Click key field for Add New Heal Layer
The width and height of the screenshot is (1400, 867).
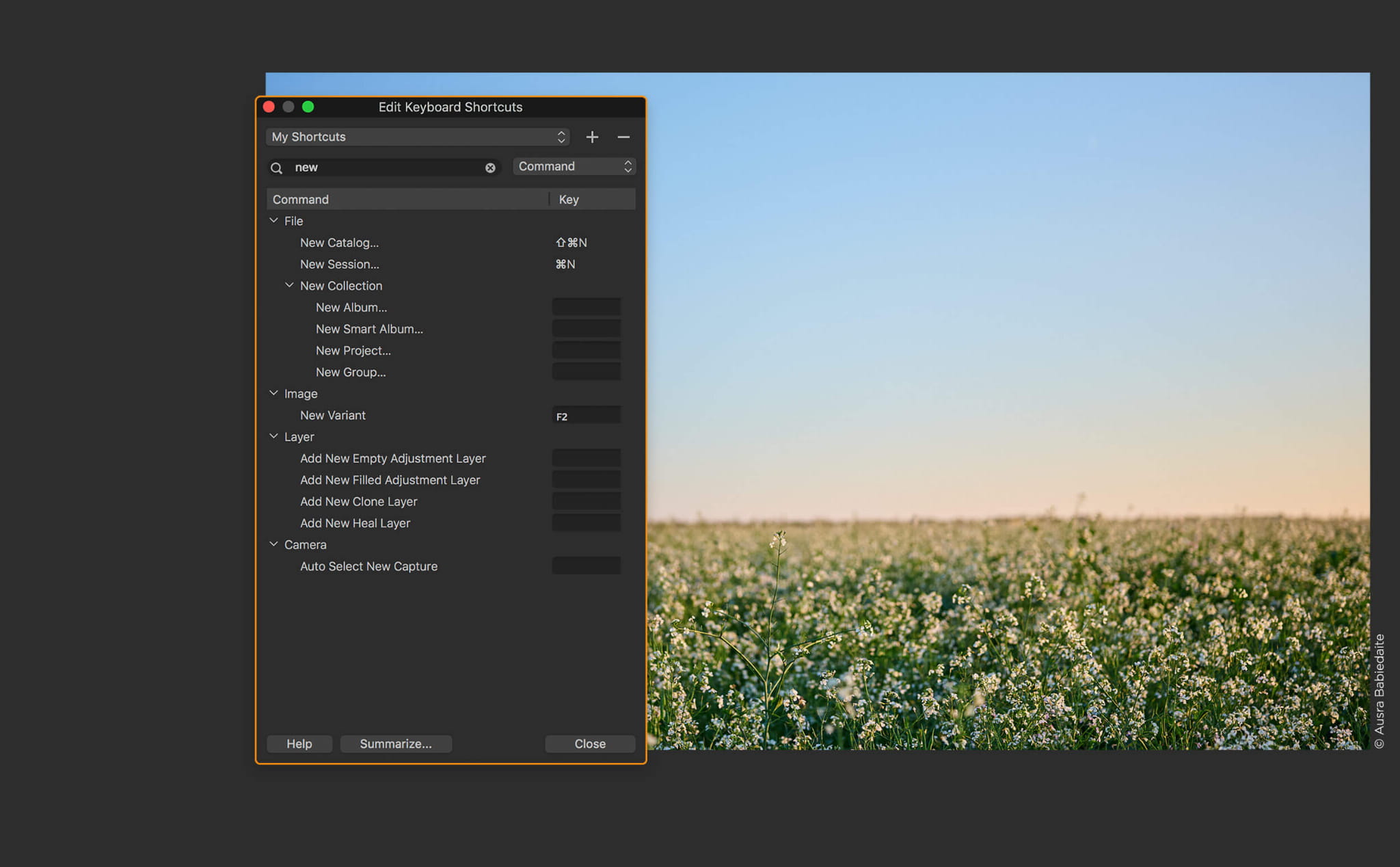point(587,522)
